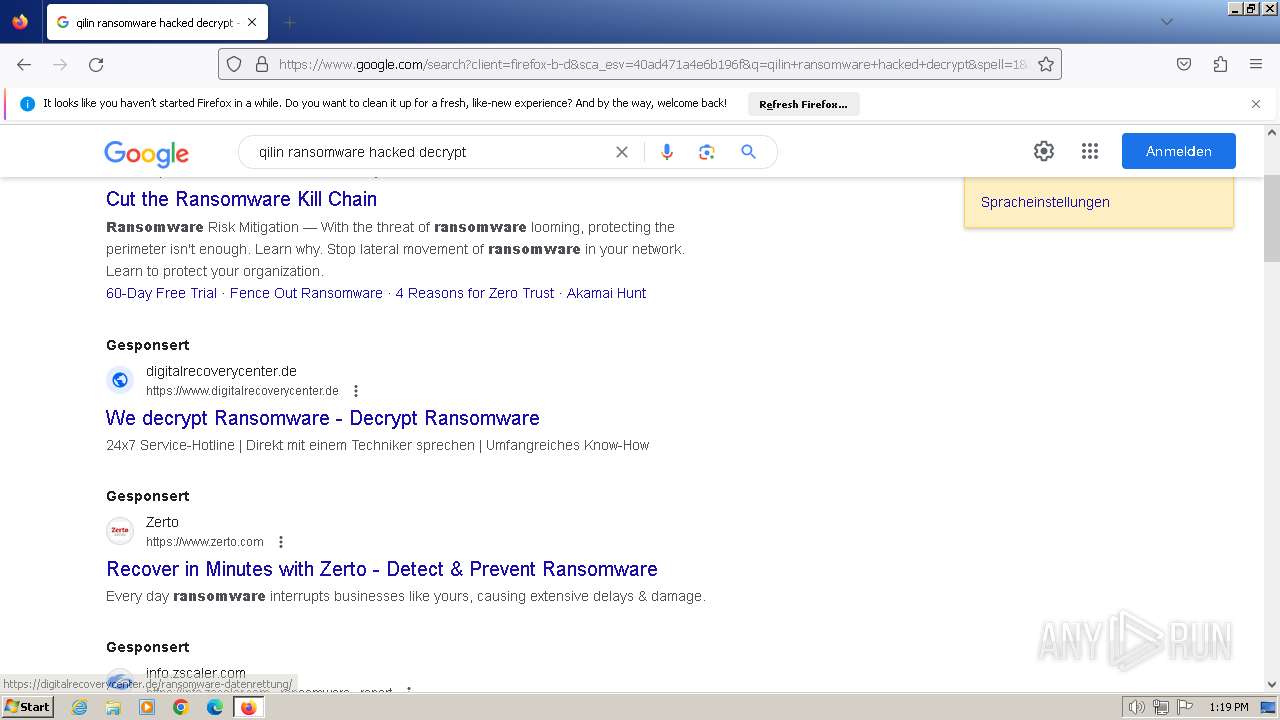1280x720 pixels.
Task: Start voice search with microphone icon
Action: pos(667,152)
